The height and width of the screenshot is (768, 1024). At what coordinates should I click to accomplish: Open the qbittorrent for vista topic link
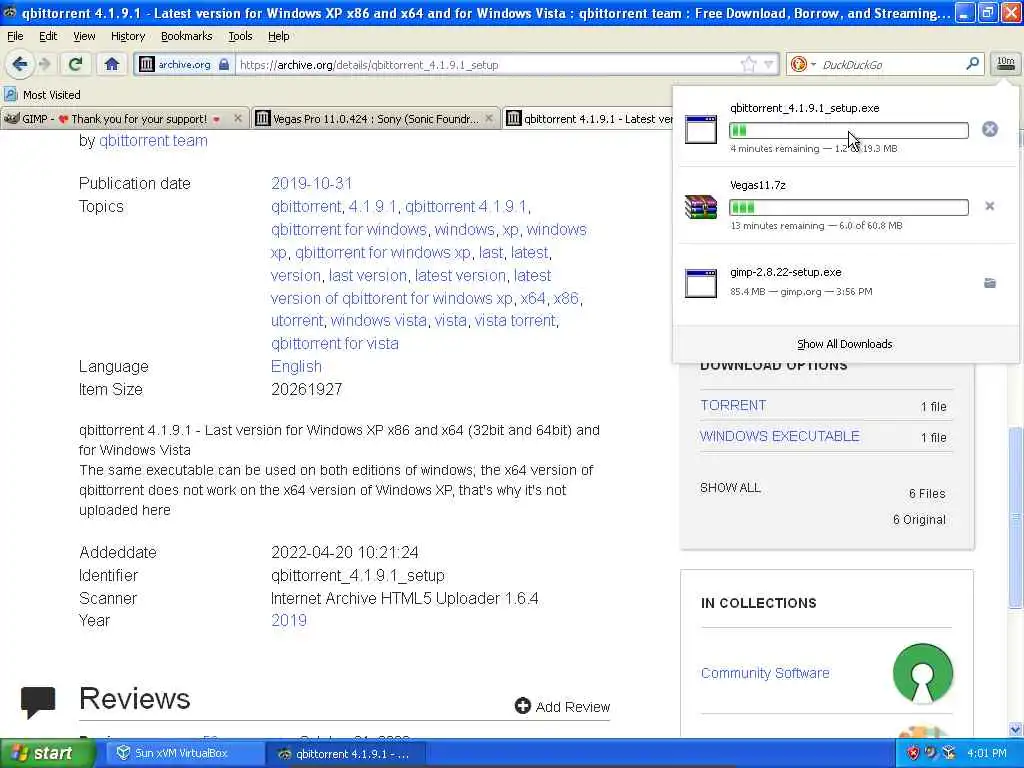pos(334,344)
